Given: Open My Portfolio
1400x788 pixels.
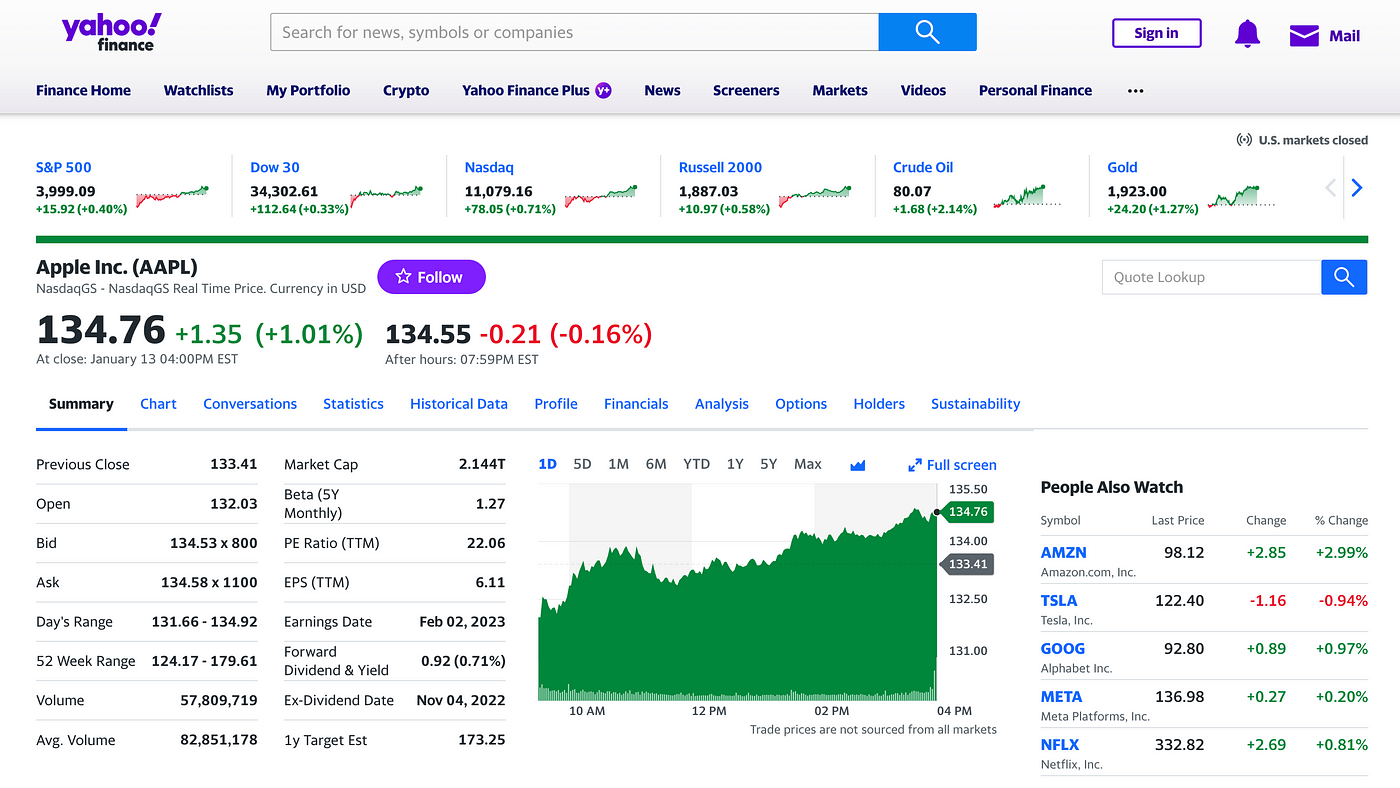Looking at the screenshot, I should pos(308,90).
